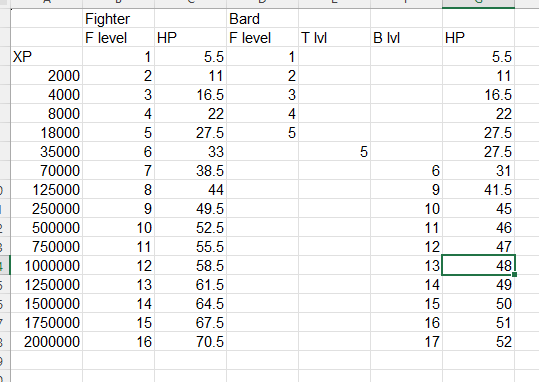The image size is (539, 382).
Task: Click Fighter HP cell showing 33
Action: [x=190, y=152]
